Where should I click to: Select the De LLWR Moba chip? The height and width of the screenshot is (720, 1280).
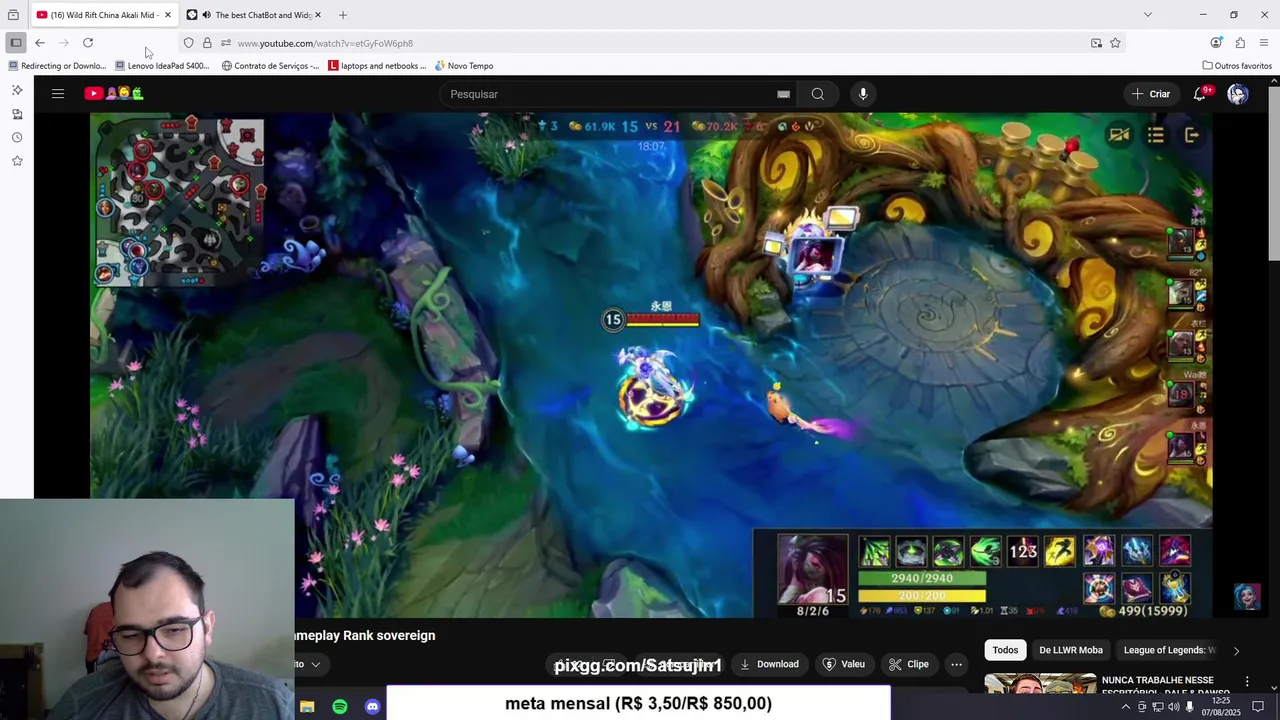1071,650
